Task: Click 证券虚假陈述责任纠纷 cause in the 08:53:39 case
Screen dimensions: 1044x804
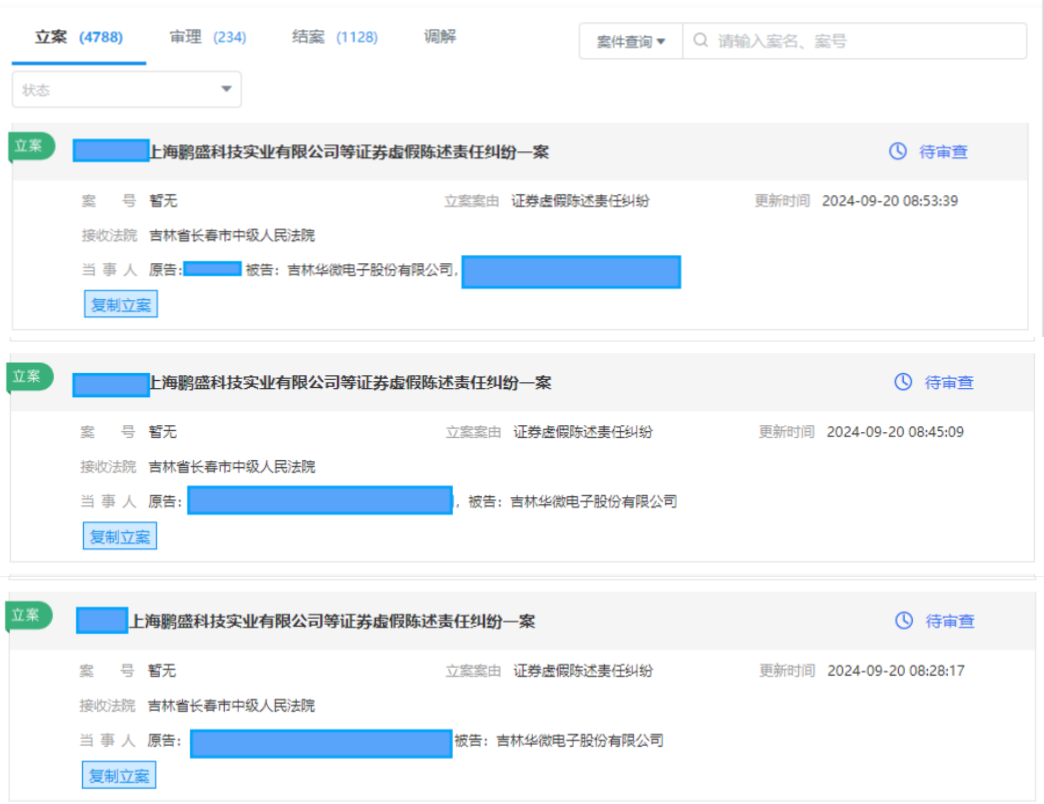Action: pyautogui.click(x=580, y=201)
